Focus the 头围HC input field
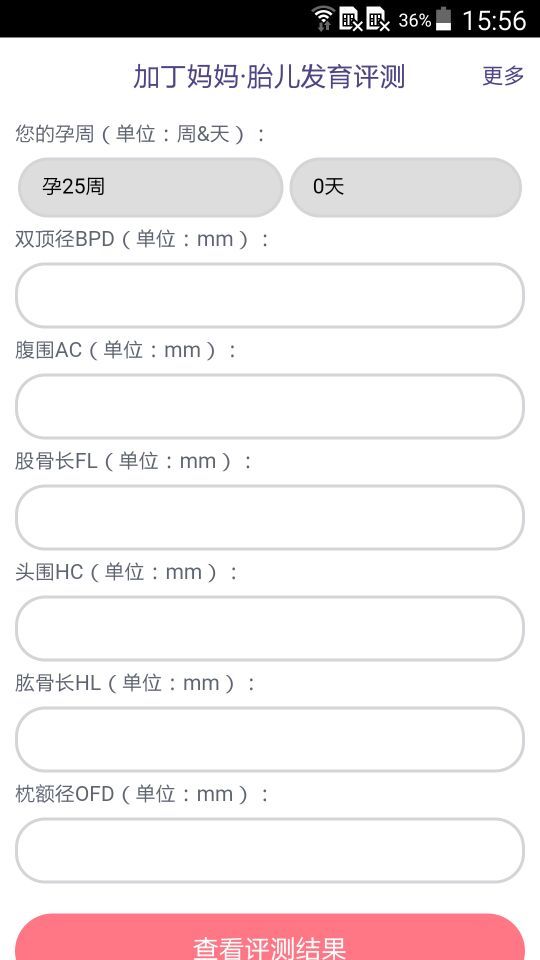 (x=270, y=629)
